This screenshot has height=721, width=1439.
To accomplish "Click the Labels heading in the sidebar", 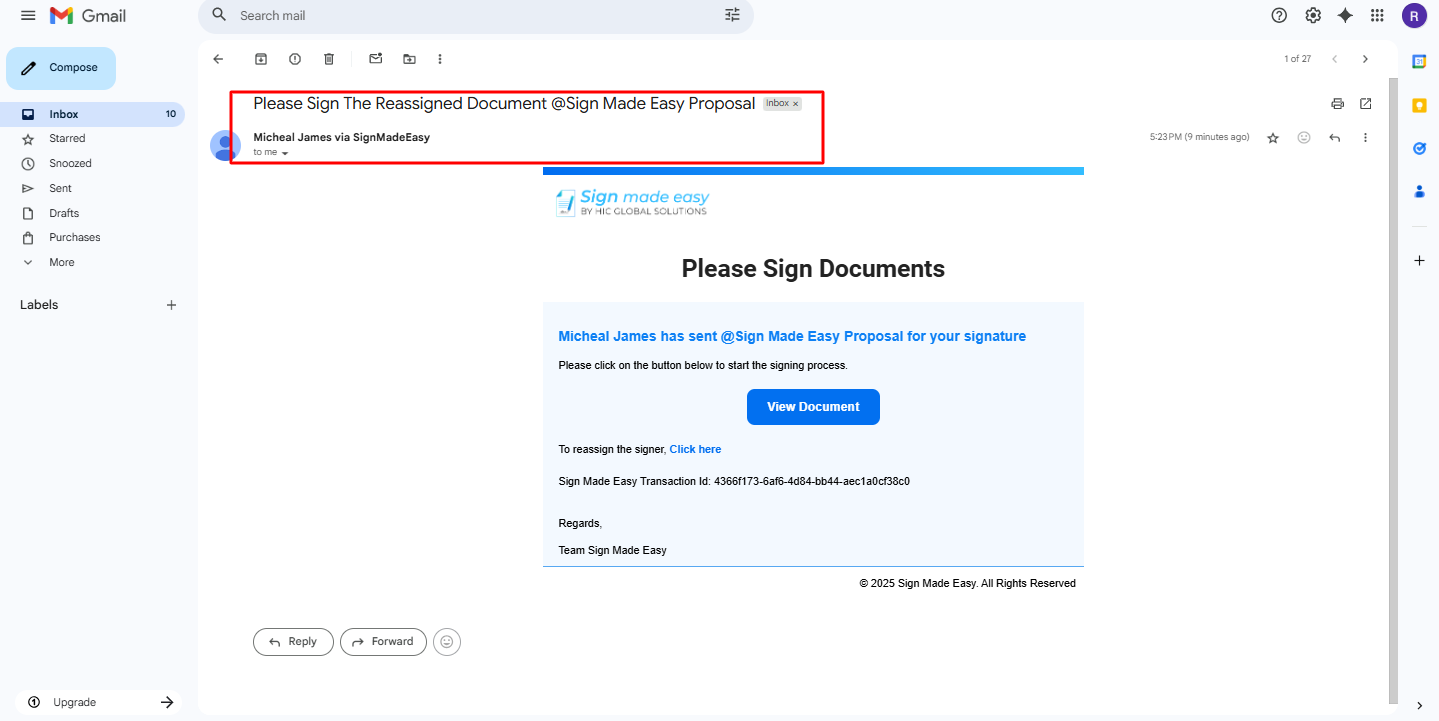I will tap(39, 305).
